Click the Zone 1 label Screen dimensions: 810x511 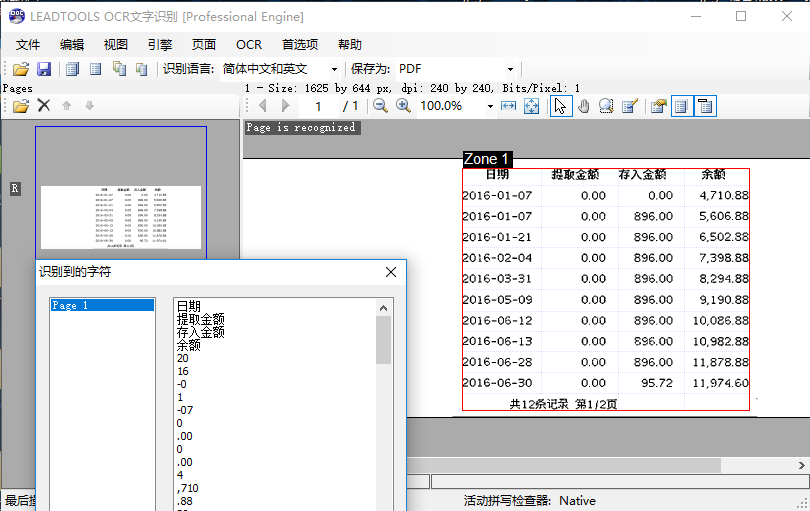pos(487,159)
